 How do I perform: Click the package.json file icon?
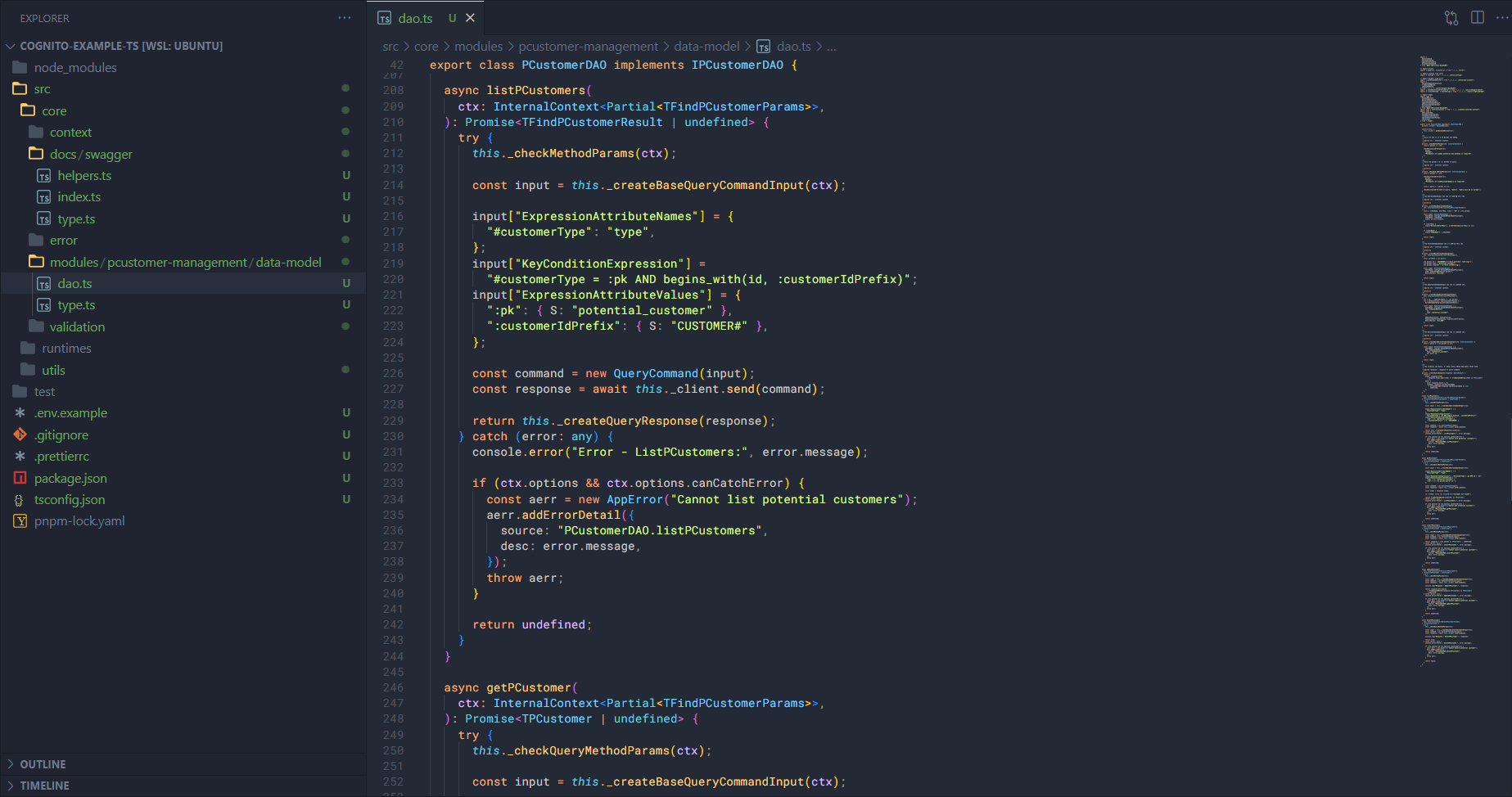click(20, 478)
